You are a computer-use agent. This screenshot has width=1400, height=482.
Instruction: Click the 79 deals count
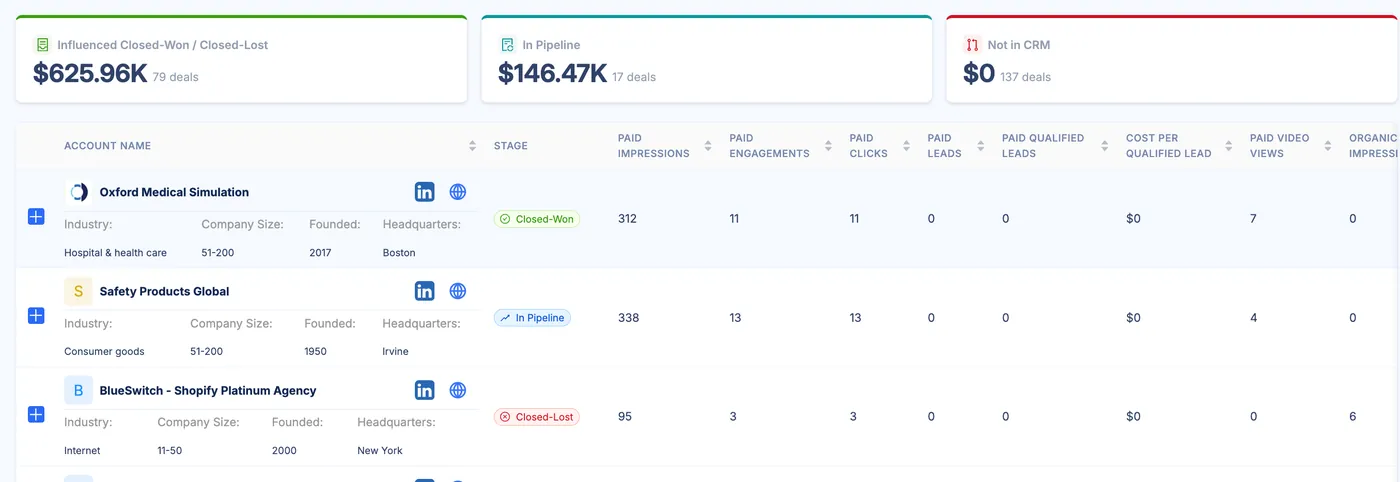click(x=175, y=77)
